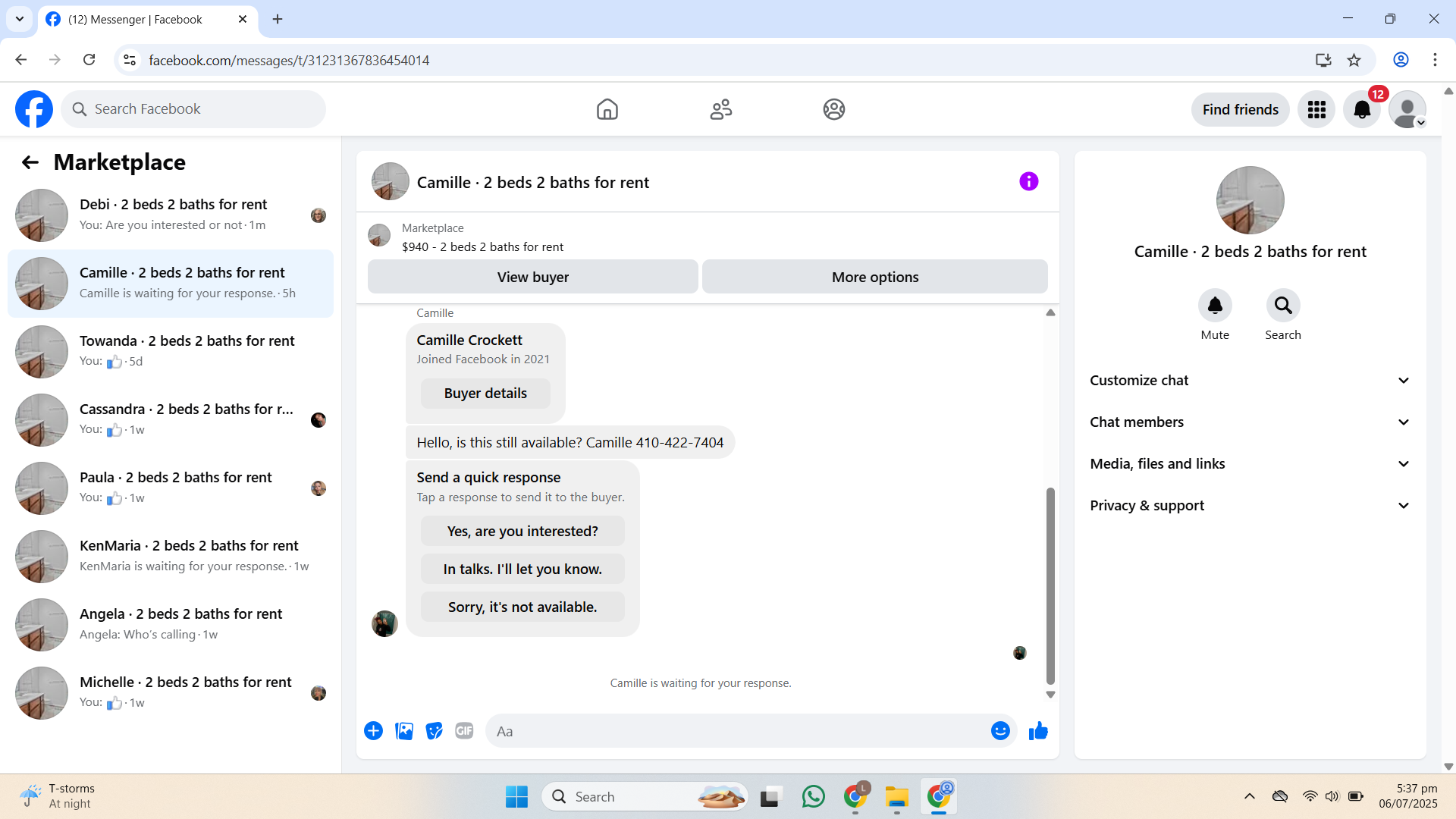Open the T-storms weather widget
Image resolution: width=1456 pixels, height=819 pixels.
click(58, 796)
